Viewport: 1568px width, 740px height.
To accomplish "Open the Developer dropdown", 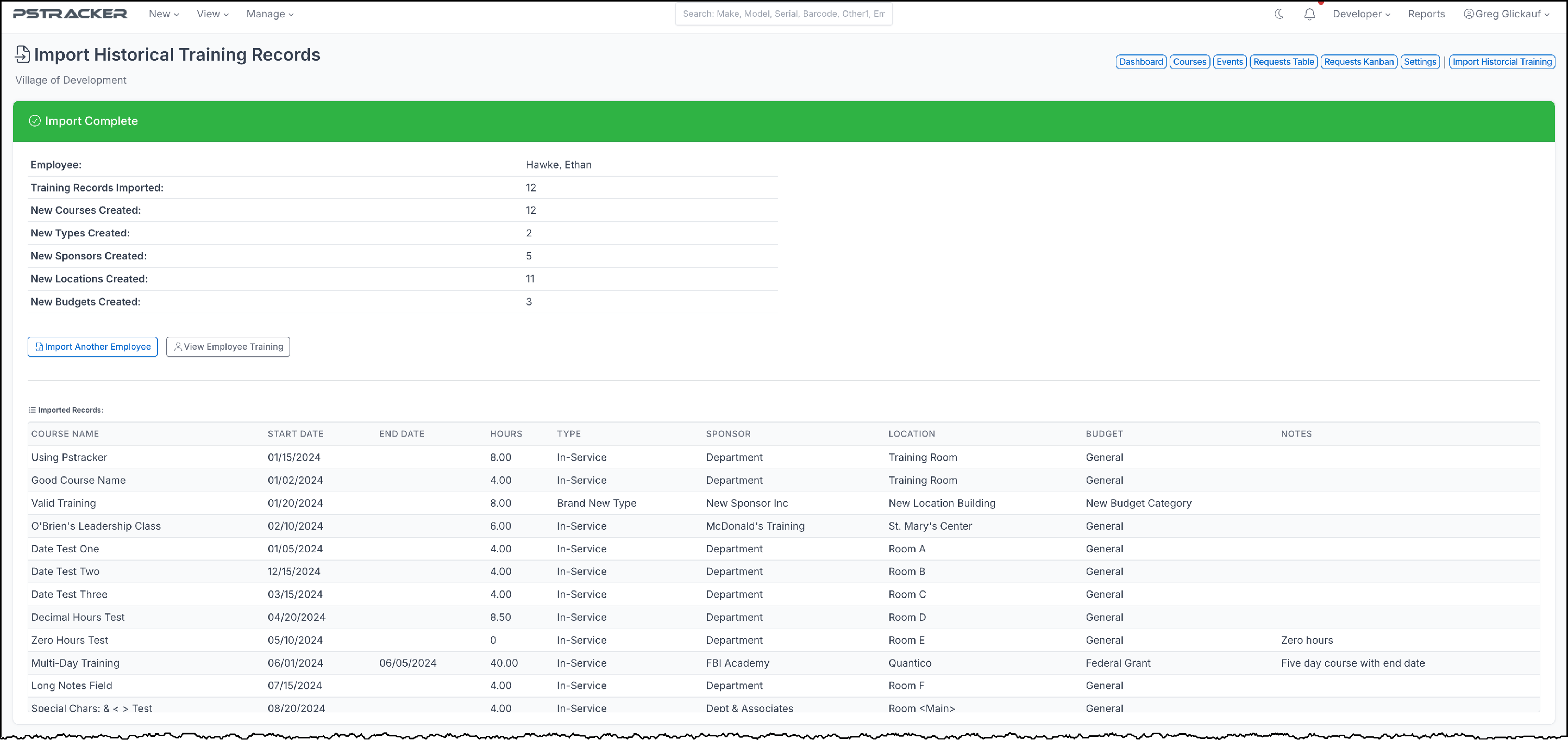I will coord(1361,14).
